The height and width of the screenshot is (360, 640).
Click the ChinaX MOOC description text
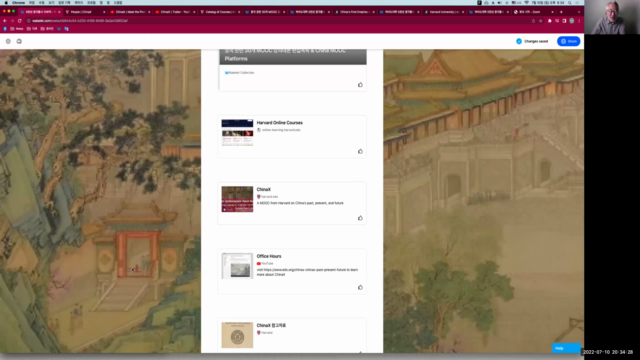click(x=300, y=203)
